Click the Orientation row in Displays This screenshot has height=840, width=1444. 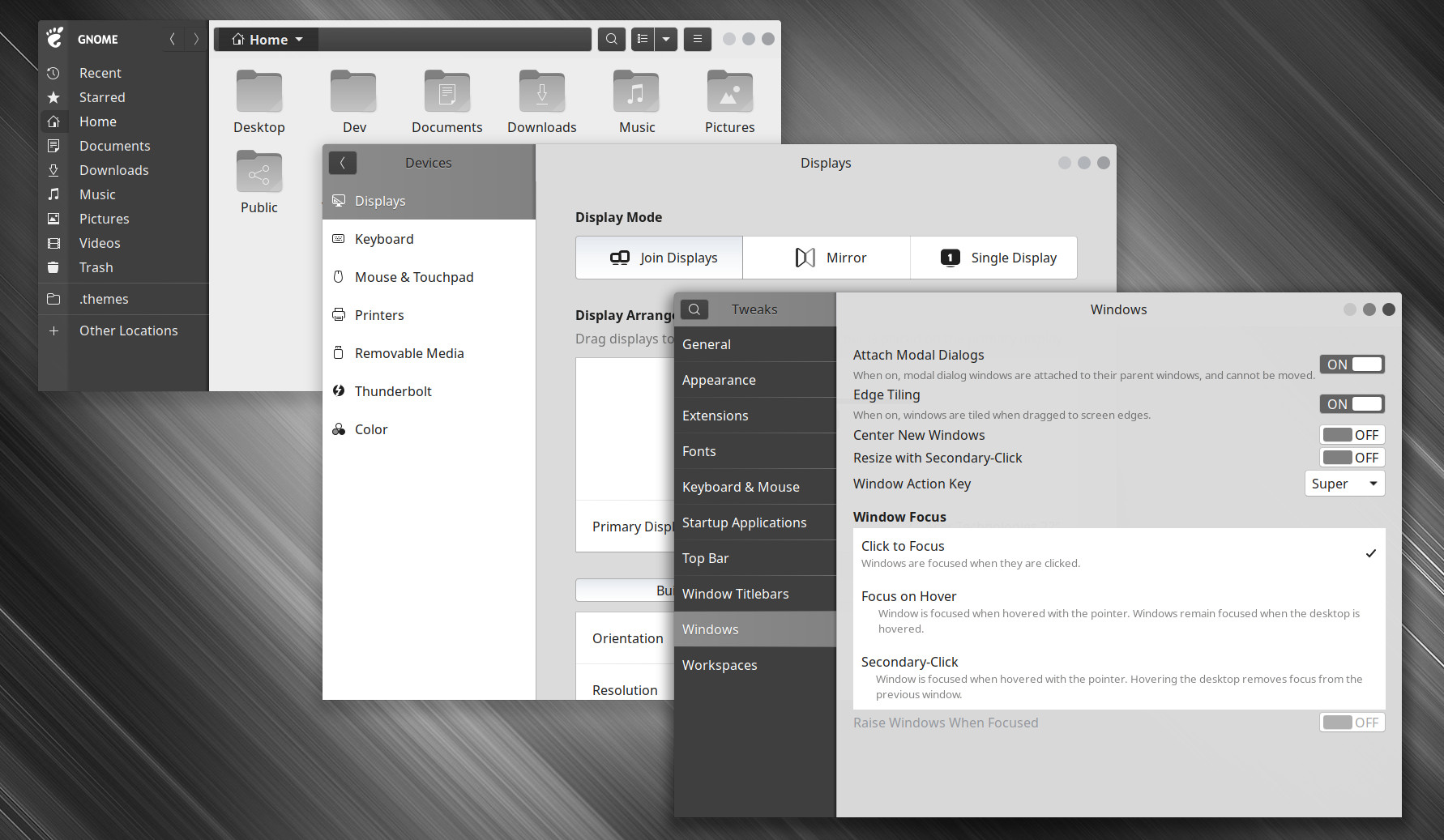pyautogui.click(x=625, y=638)
